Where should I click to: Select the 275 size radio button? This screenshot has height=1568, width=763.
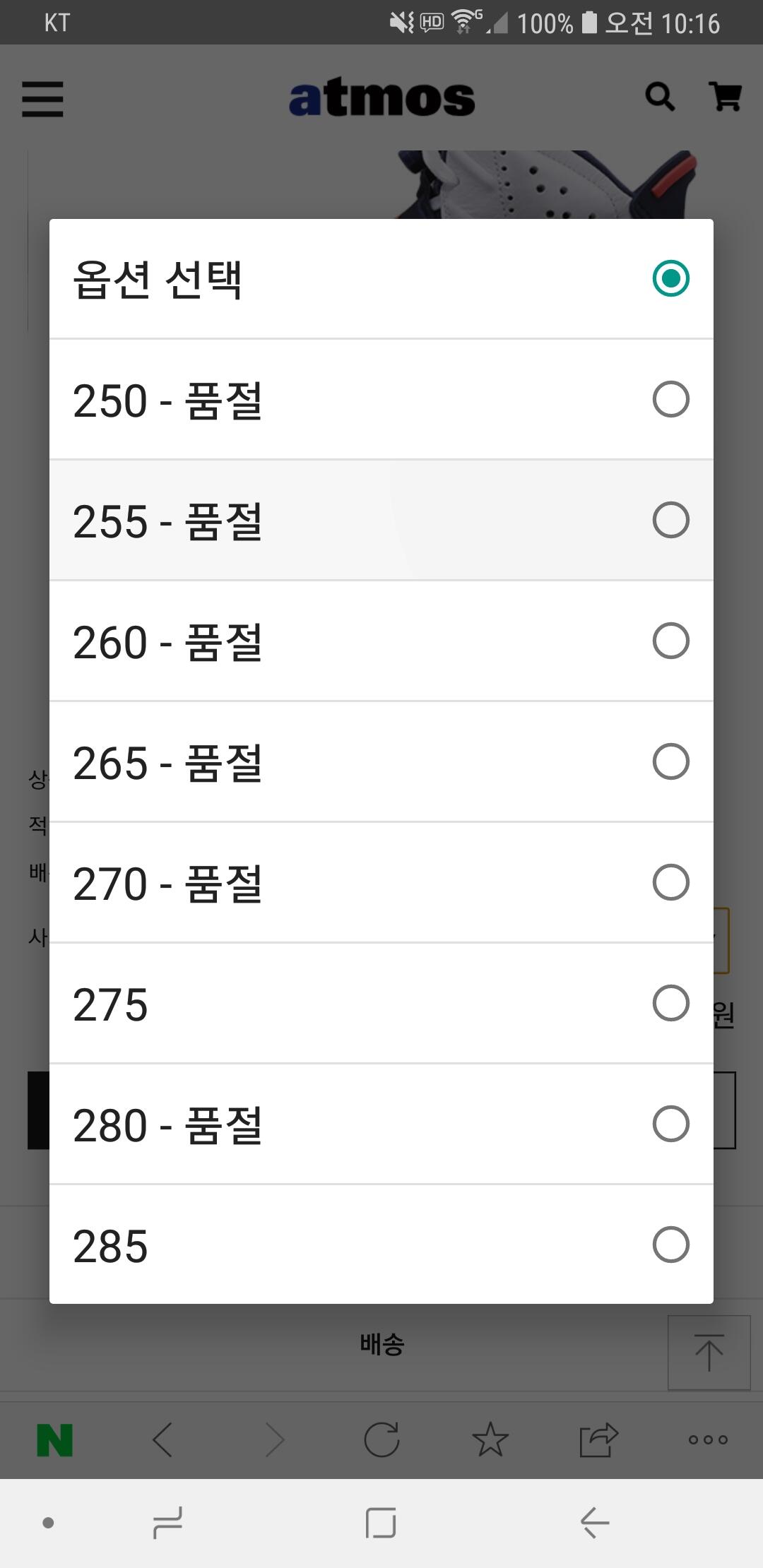point(670,1003)
